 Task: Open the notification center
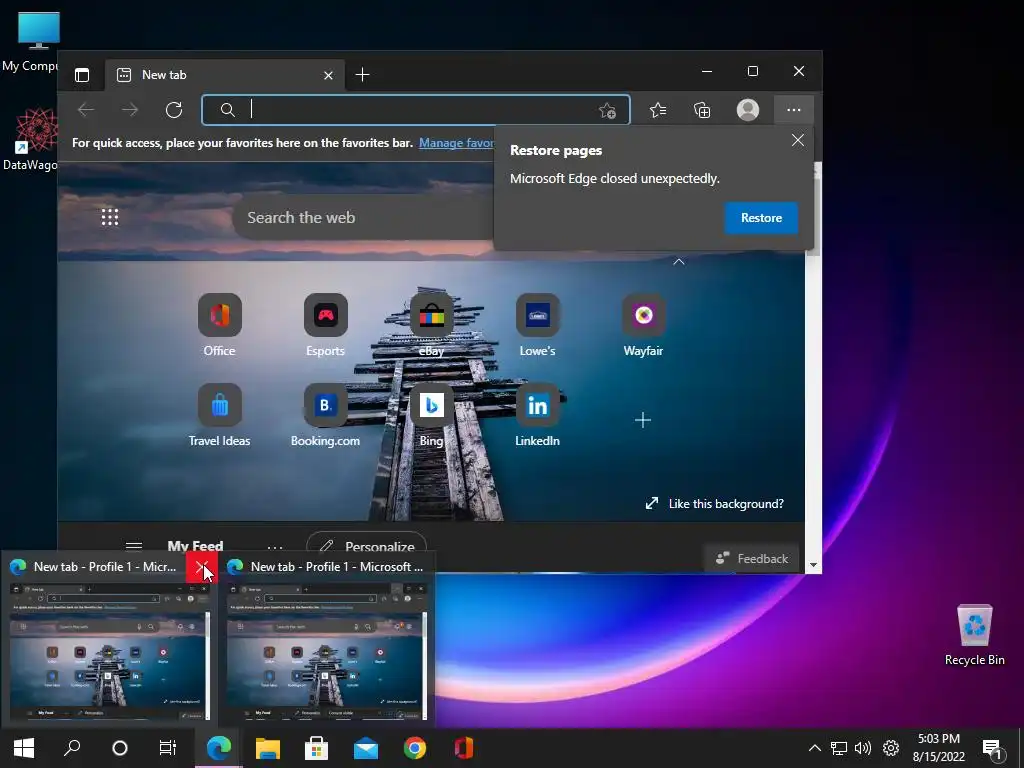pos(992,749)
